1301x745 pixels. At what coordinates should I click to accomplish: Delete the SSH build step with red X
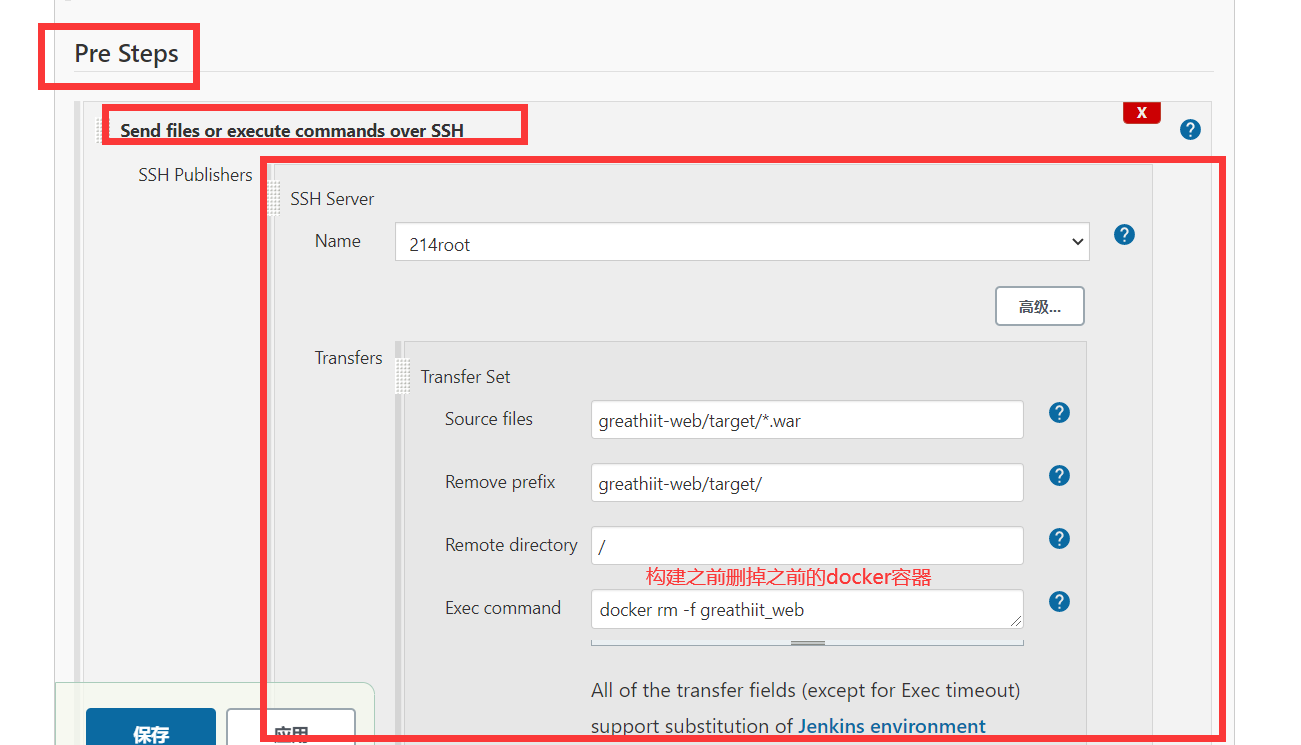(x=1142, y=112)
